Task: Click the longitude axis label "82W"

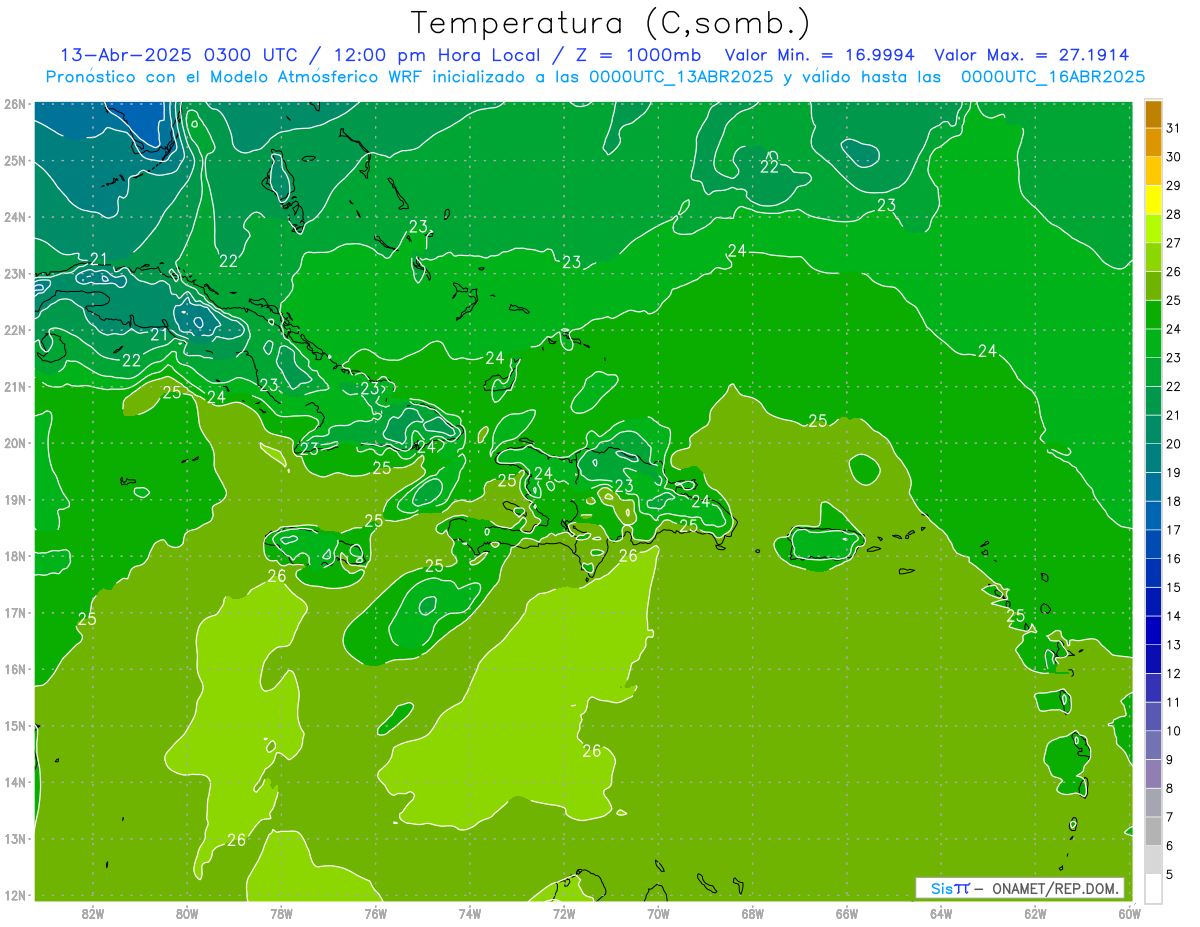Action: point(92,912)
